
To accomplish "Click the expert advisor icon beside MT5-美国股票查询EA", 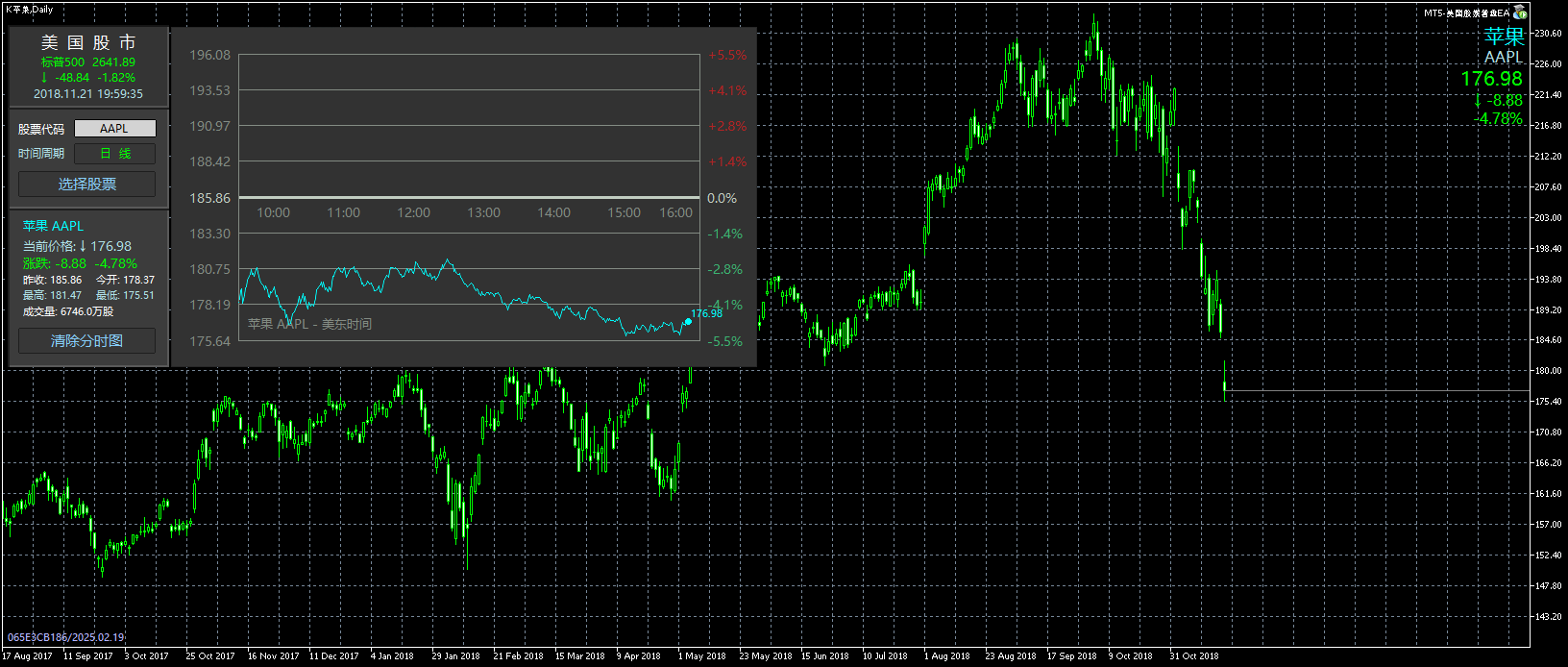I will pos(1520,12).
